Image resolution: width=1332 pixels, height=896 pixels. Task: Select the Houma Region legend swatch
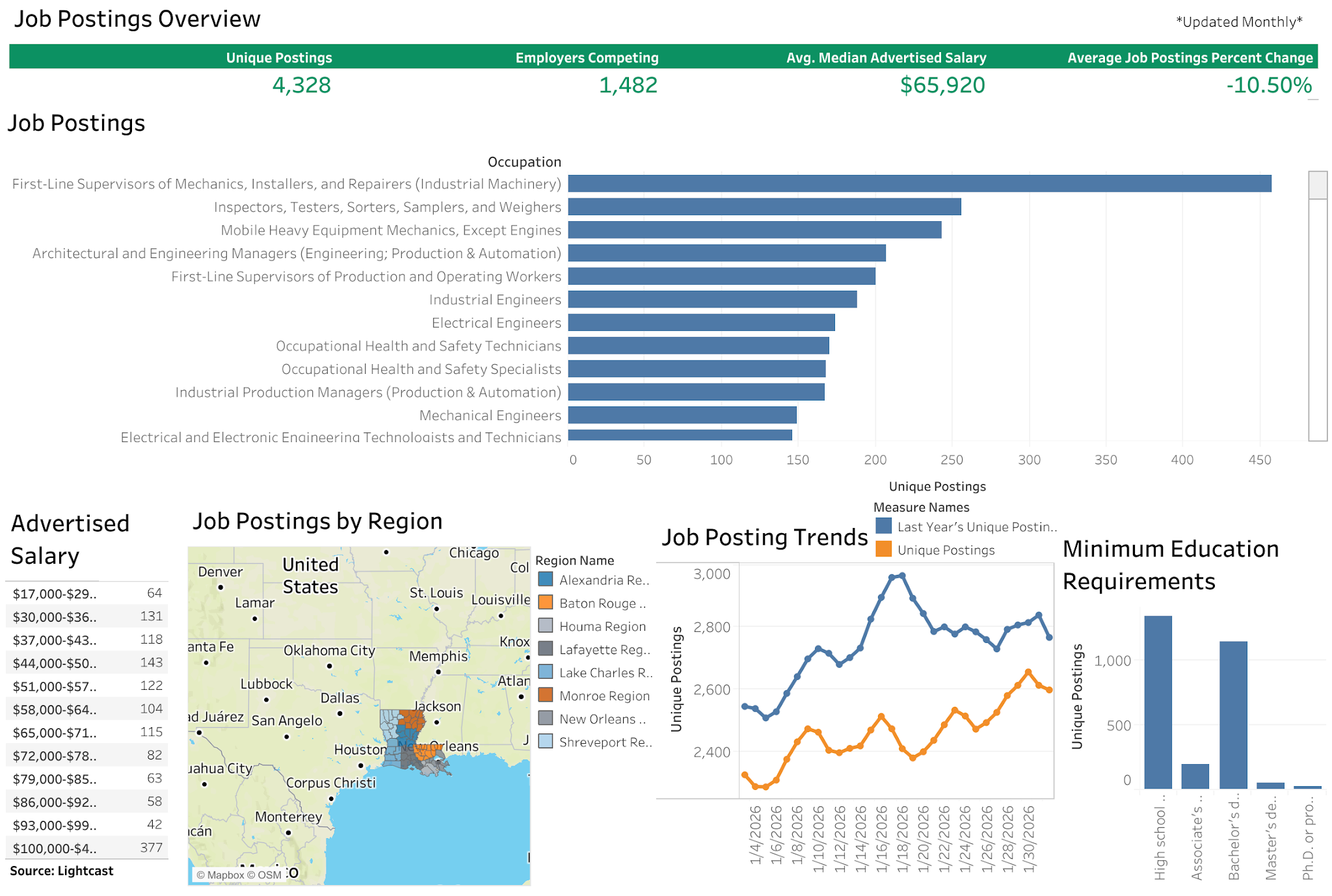point(545,626)
